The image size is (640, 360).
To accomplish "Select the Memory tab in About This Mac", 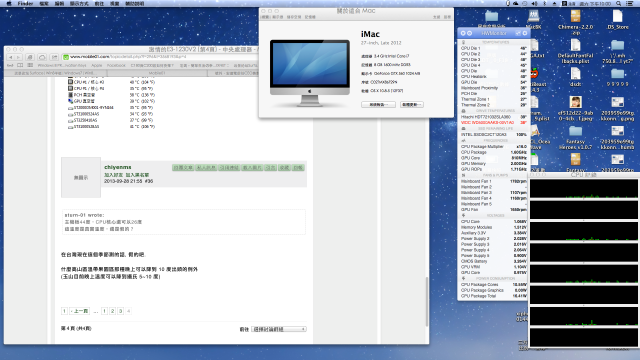I will coord(310,17).
